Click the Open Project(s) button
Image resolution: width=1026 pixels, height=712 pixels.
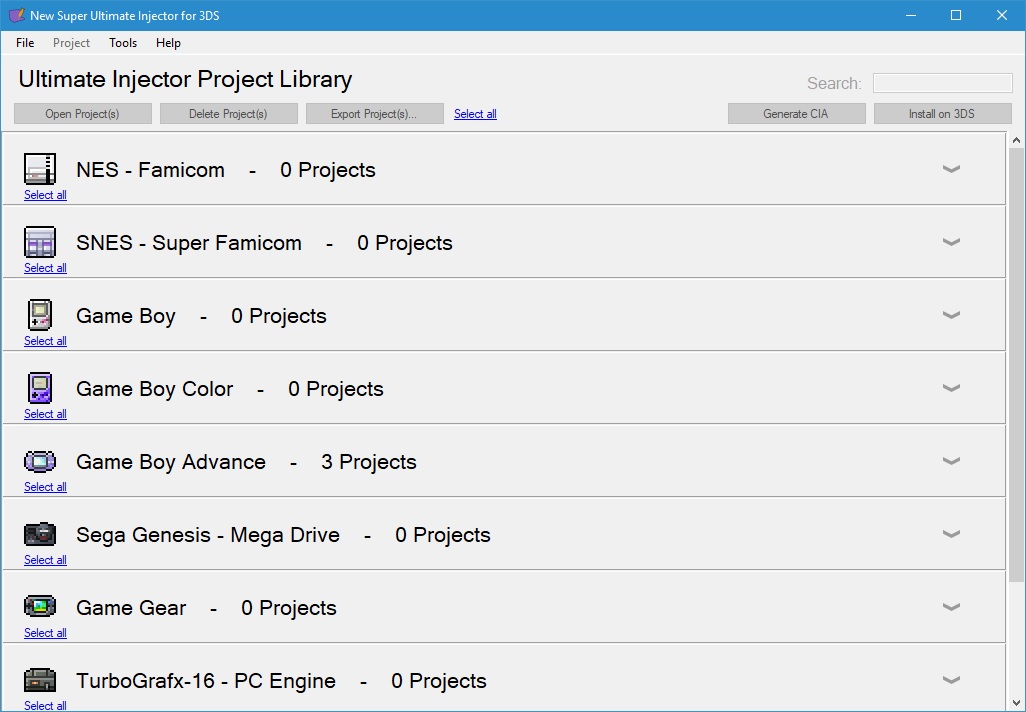coord(82,114)
